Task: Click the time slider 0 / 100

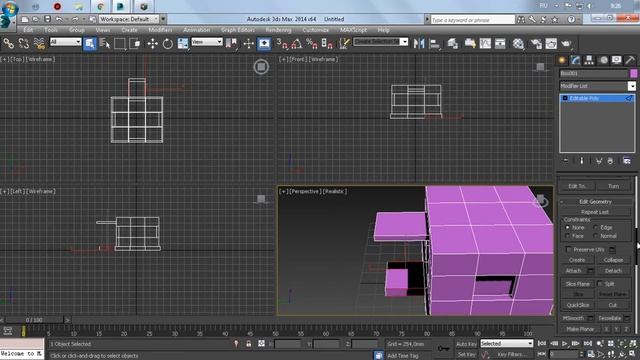Action: (34, 320)
